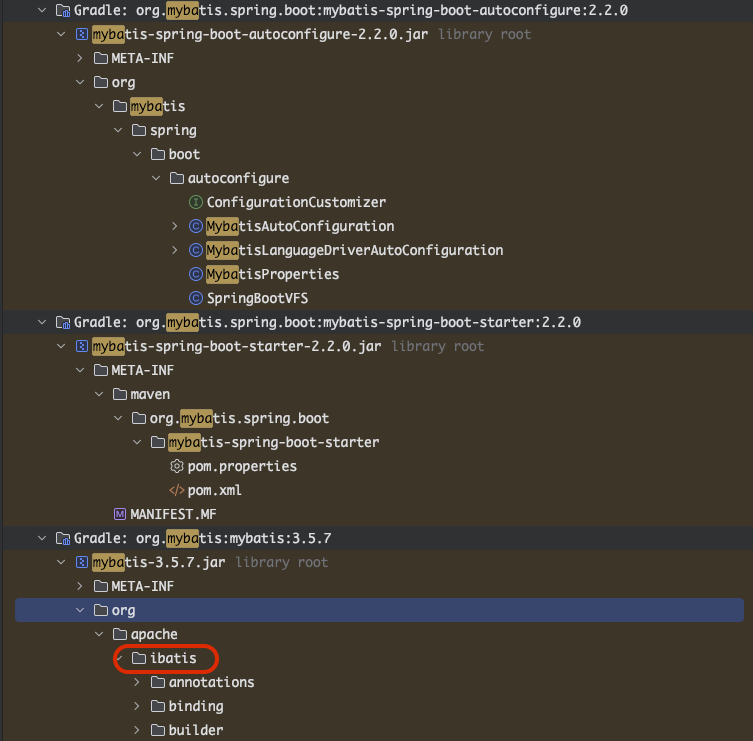Collapse the mybatis-spring-boot-autoconfigure:2.2.0 Gradle library node
Image resolution: width=753 pixels, height=741 pixels.
point(42,10)
